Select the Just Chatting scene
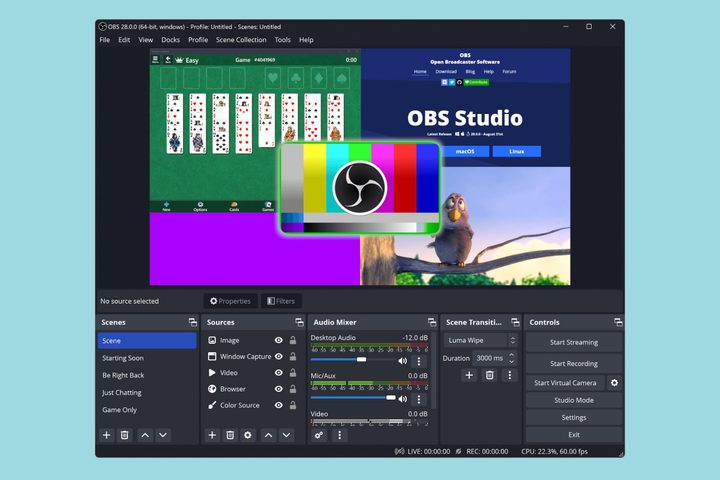Viewport: 720px width, 480px height. 146,393
